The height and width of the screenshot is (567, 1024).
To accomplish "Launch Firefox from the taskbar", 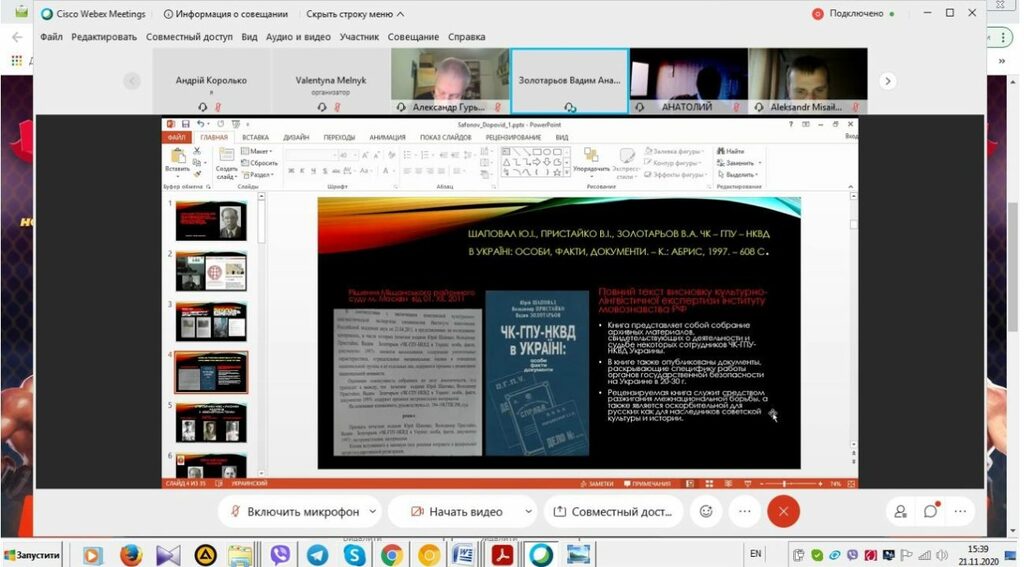I will click(131, 554).
